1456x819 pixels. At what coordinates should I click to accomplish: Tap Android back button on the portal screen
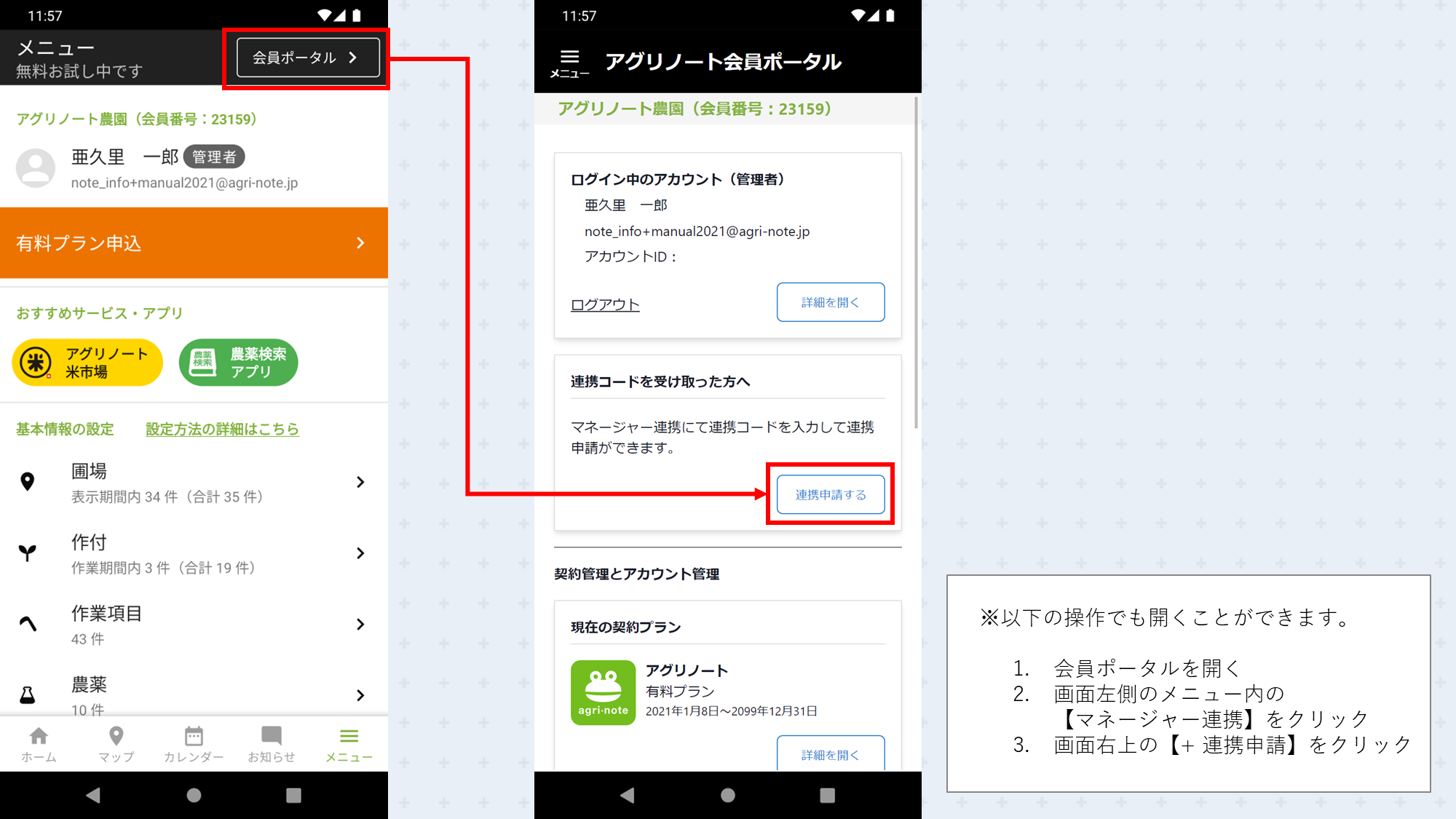(628, 795)
